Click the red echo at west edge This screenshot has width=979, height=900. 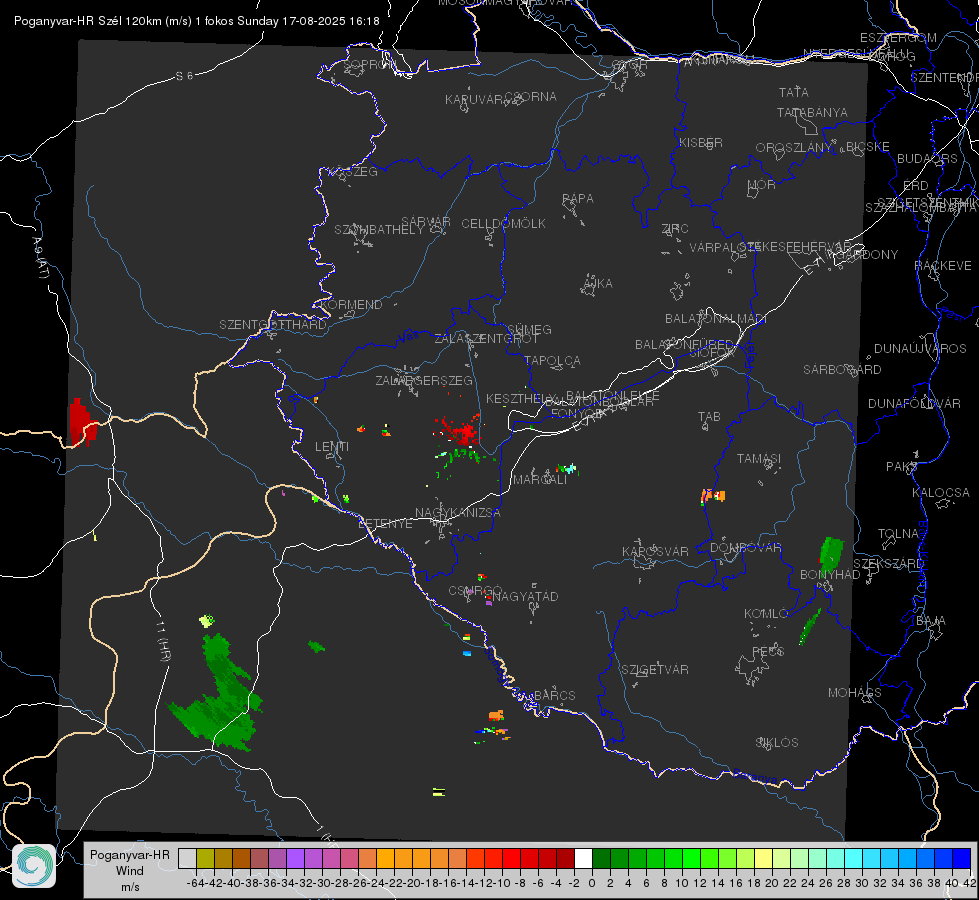tap(82, 423)
